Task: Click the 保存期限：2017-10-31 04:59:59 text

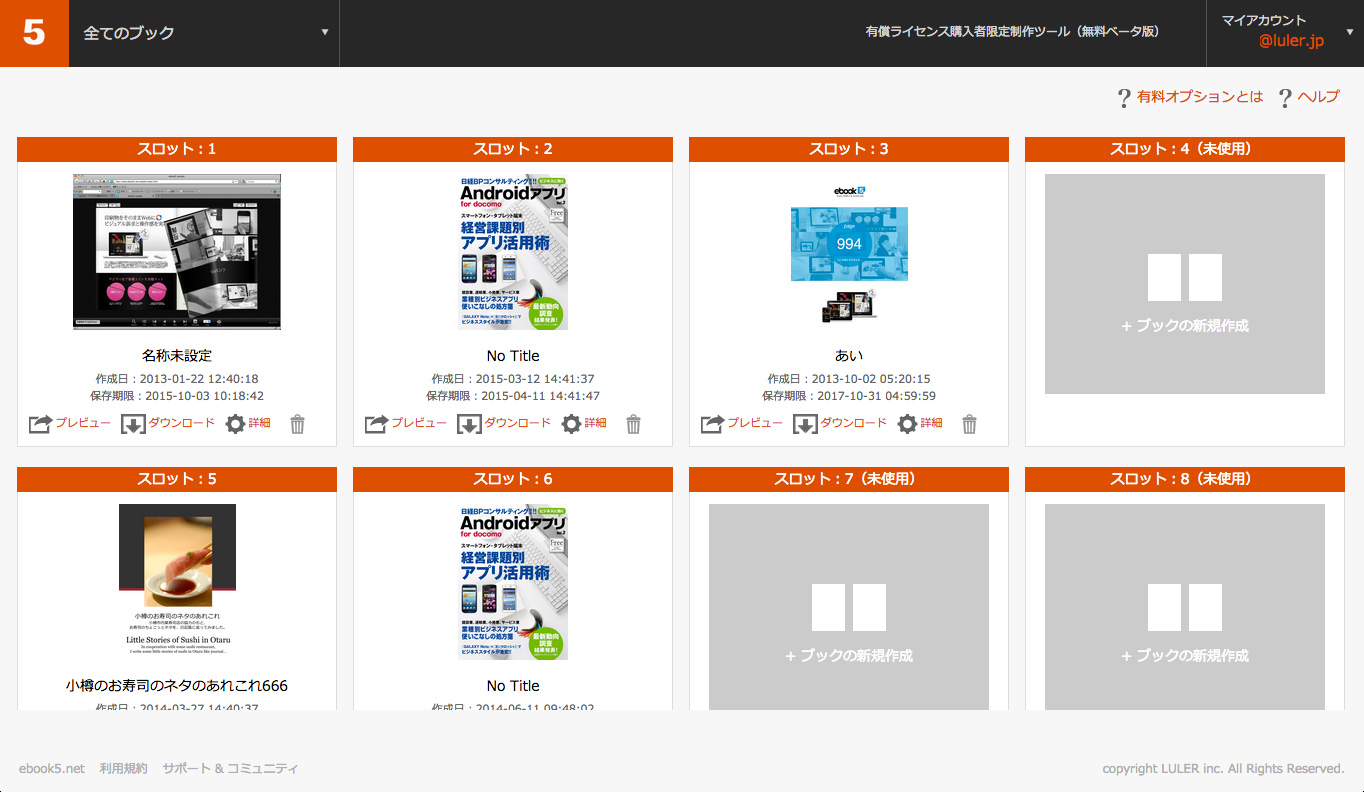Action: click(849, 396)
